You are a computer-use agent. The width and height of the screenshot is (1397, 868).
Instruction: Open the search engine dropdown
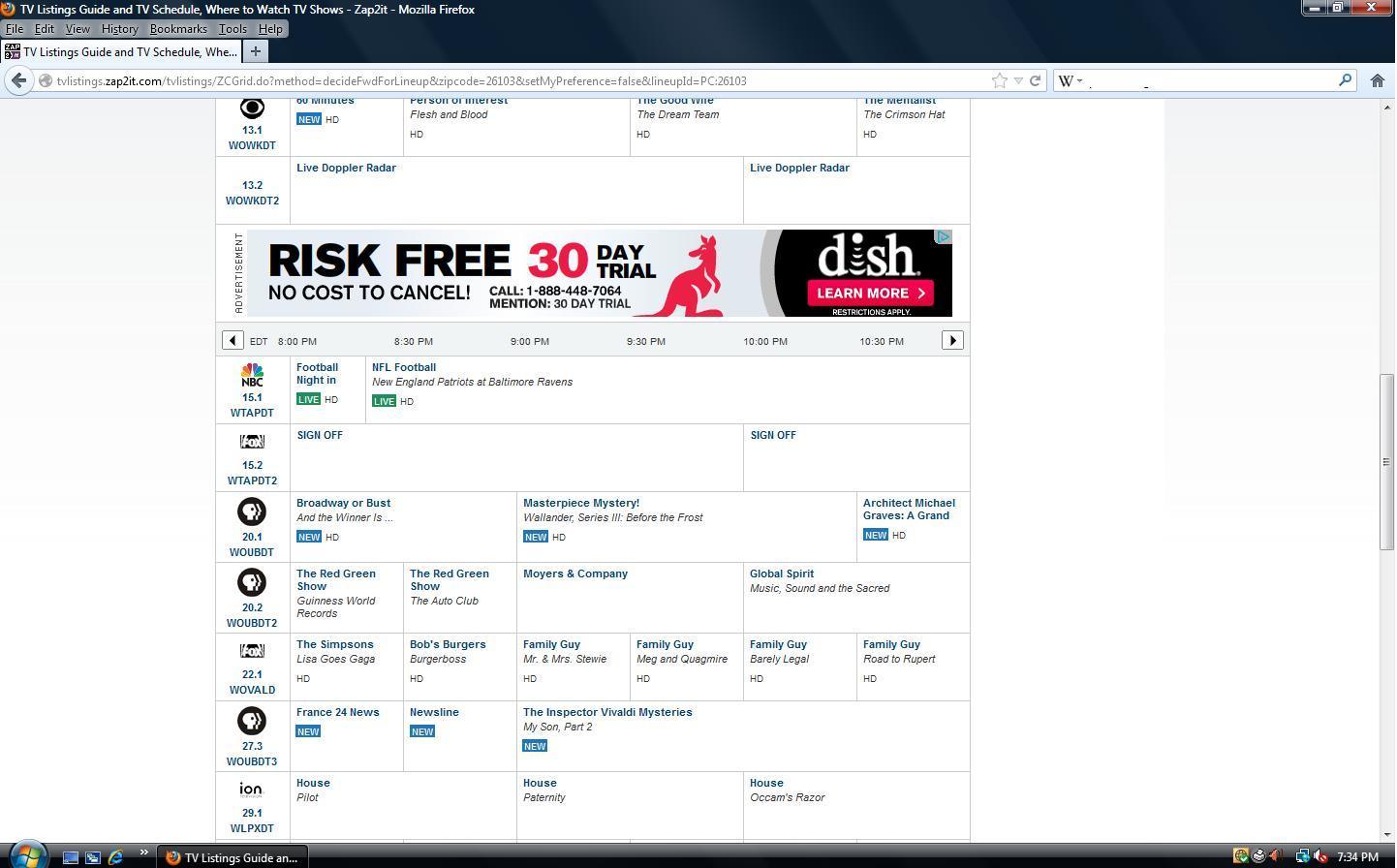pos(1070,80)
